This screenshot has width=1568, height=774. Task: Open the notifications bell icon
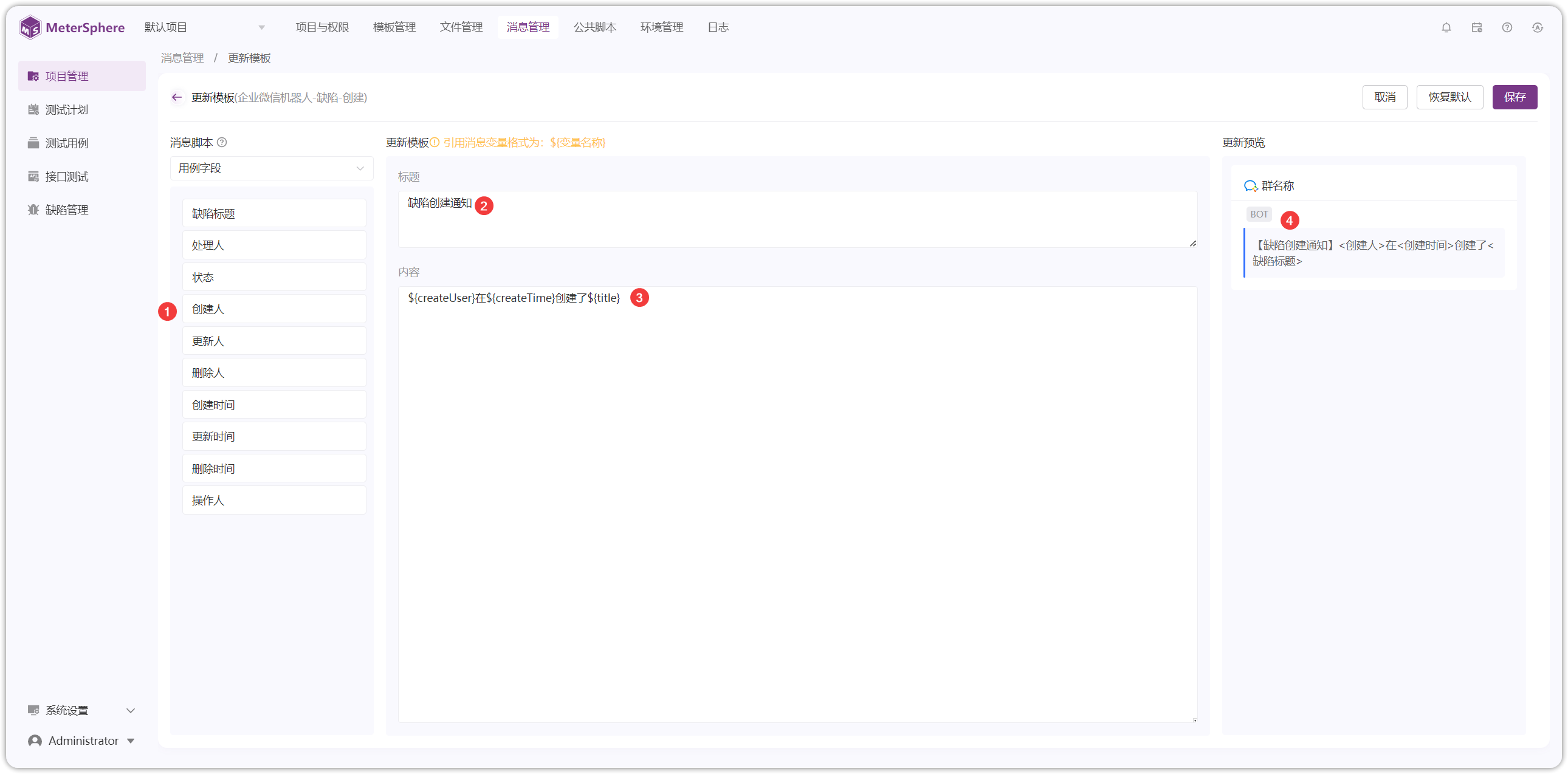coord(1446,27)
